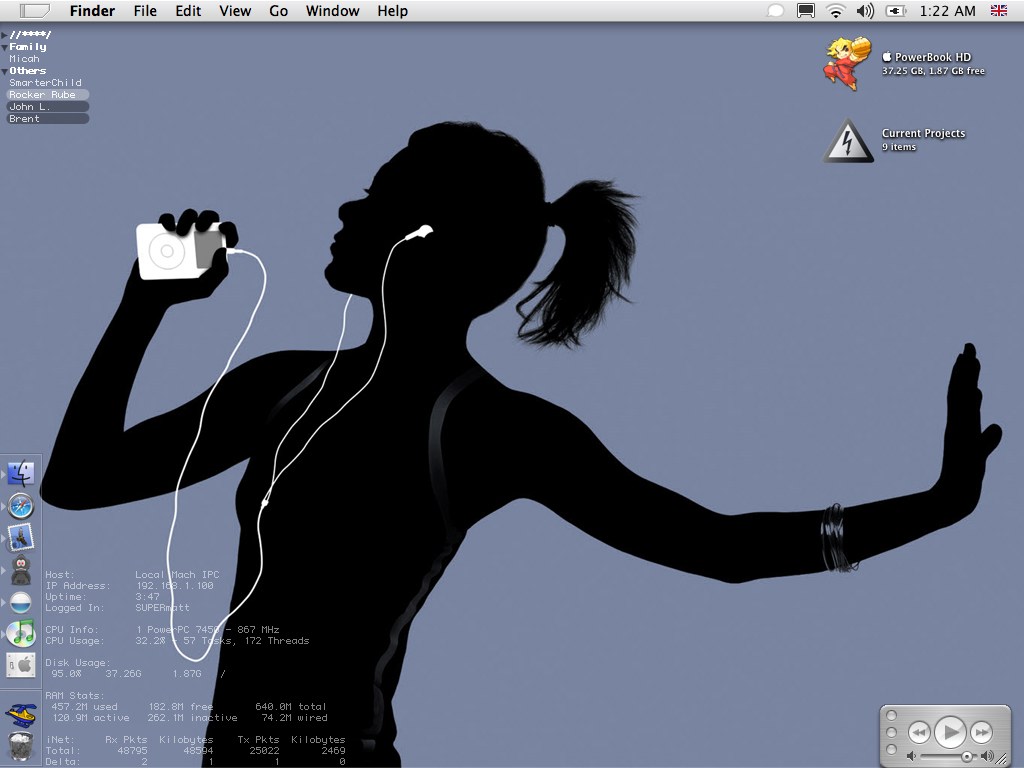Select SmarterChild in the buddy list
The width and height of the screenshot is (1024, 768).
[45, 83]
